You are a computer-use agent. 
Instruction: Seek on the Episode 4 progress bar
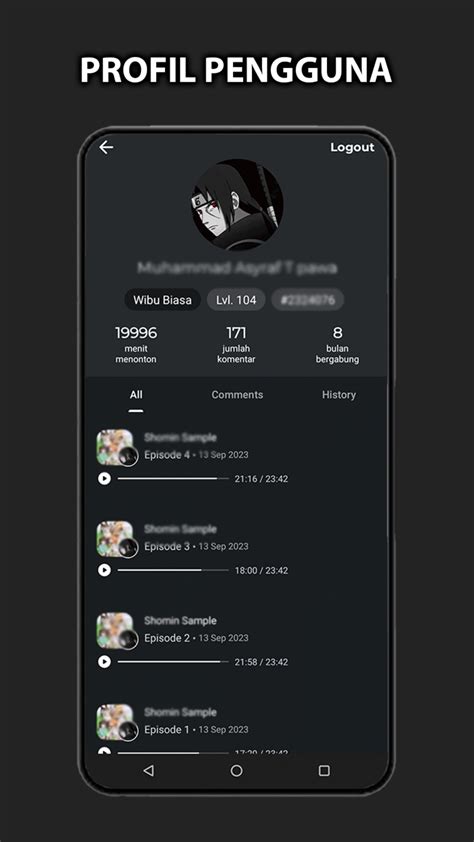pos(173,478)
